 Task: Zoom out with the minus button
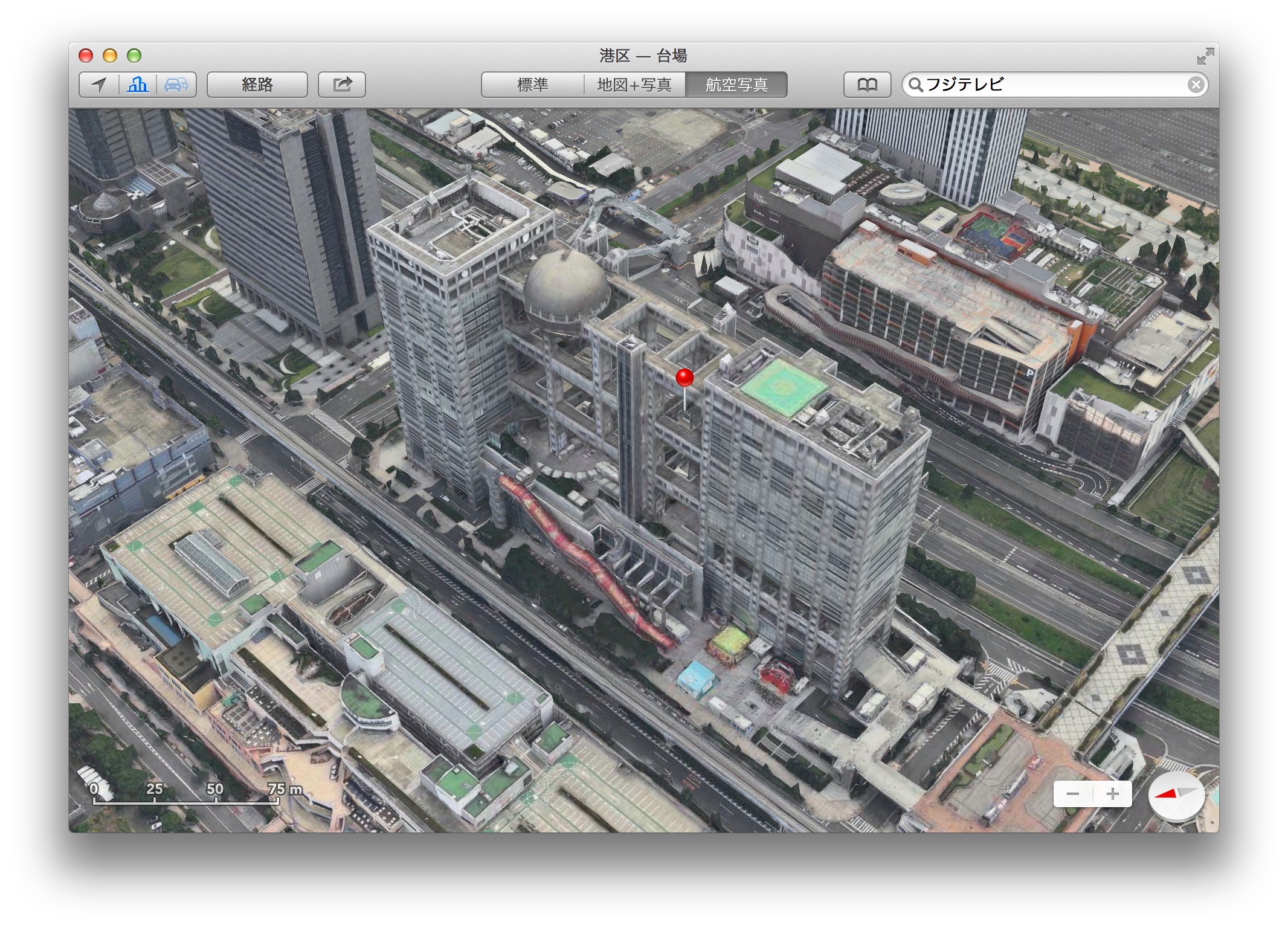coord(1073,794)
